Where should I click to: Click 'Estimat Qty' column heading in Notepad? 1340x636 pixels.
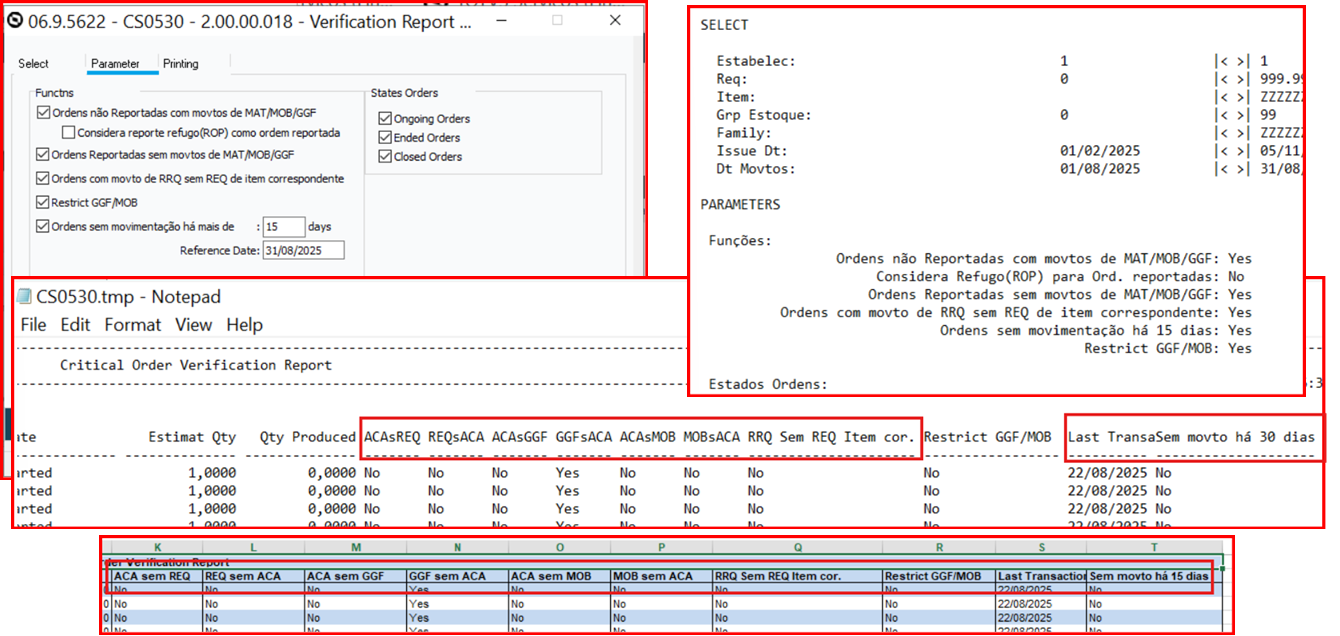click(192, 437)
